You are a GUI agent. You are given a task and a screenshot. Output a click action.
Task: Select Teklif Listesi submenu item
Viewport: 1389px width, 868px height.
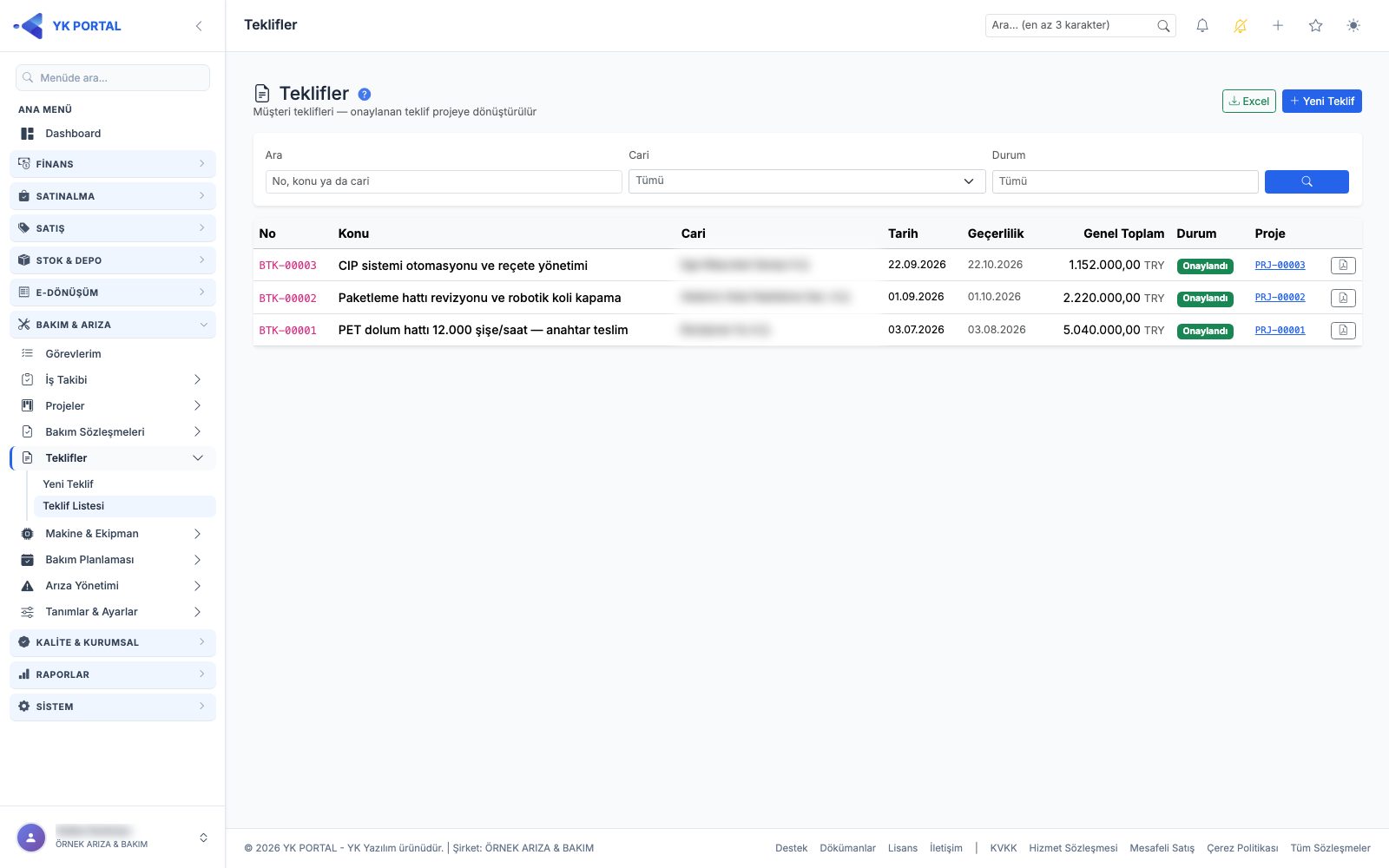[124, 506]
